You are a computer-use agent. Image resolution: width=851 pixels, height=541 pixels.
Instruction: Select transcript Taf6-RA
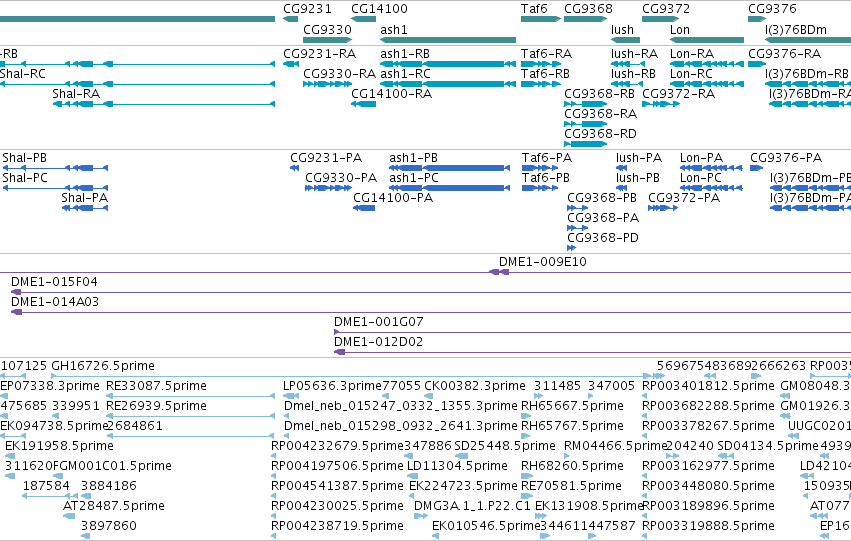tap(541, 64)
